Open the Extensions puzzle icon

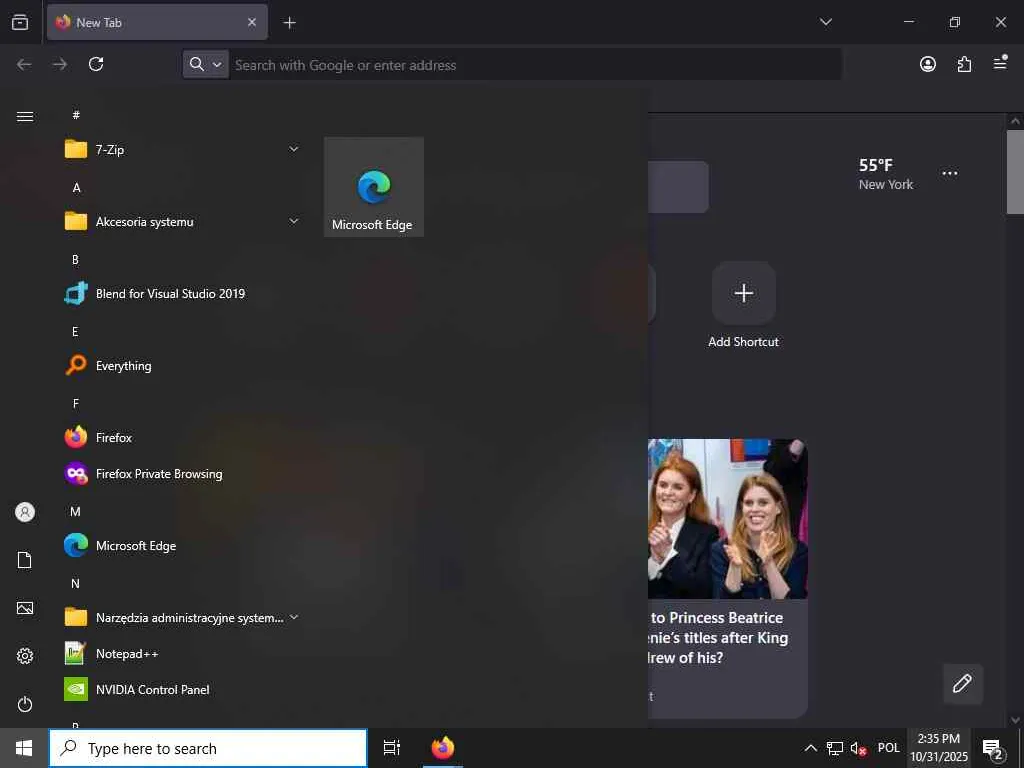(964, 64)
